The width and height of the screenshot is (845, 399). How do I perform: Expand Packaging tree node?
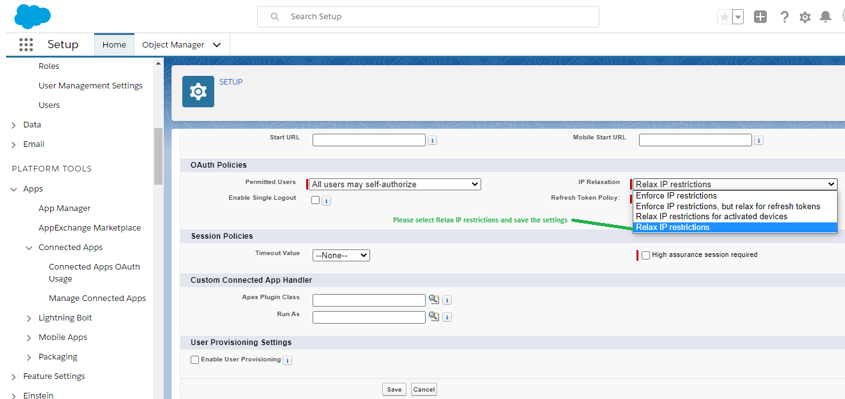pyautogui.click(x=29, y=357)
